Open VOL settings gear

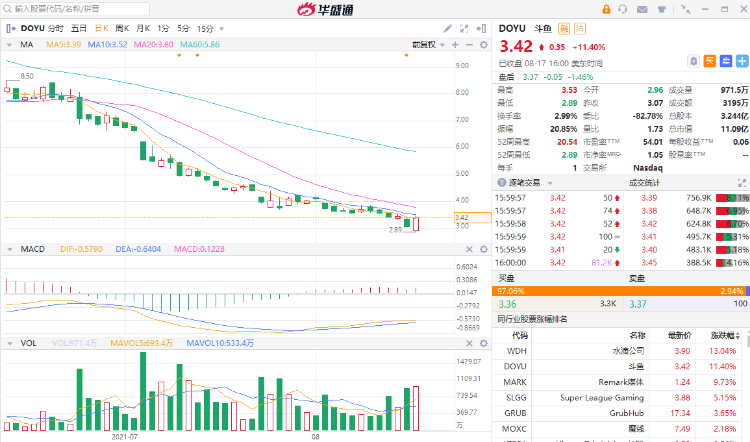(x=484, y=343)
